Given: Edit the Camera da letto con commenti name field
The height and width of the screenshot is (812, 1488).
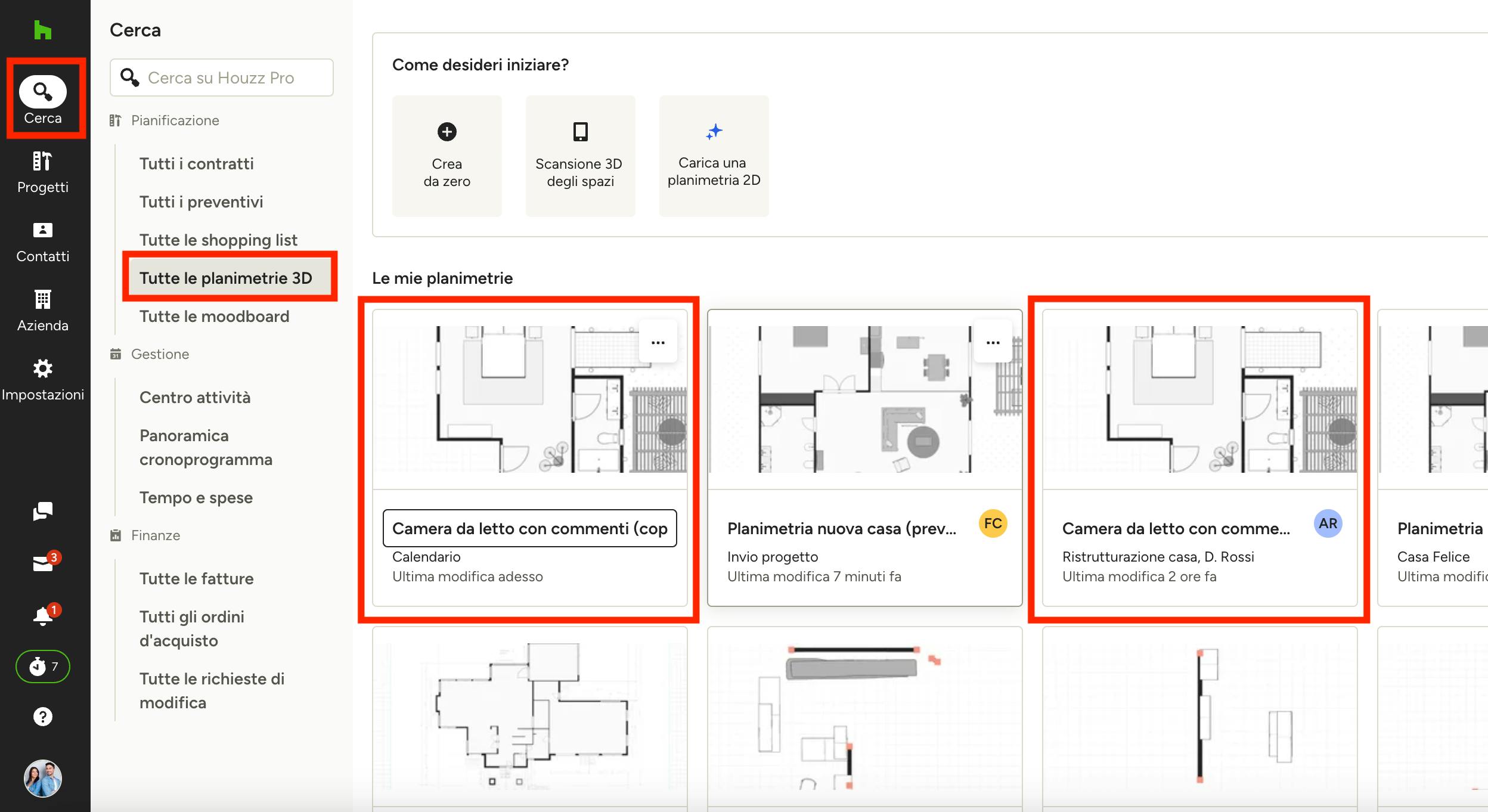Looking at the screenshot, I should (x=530, y=528).
